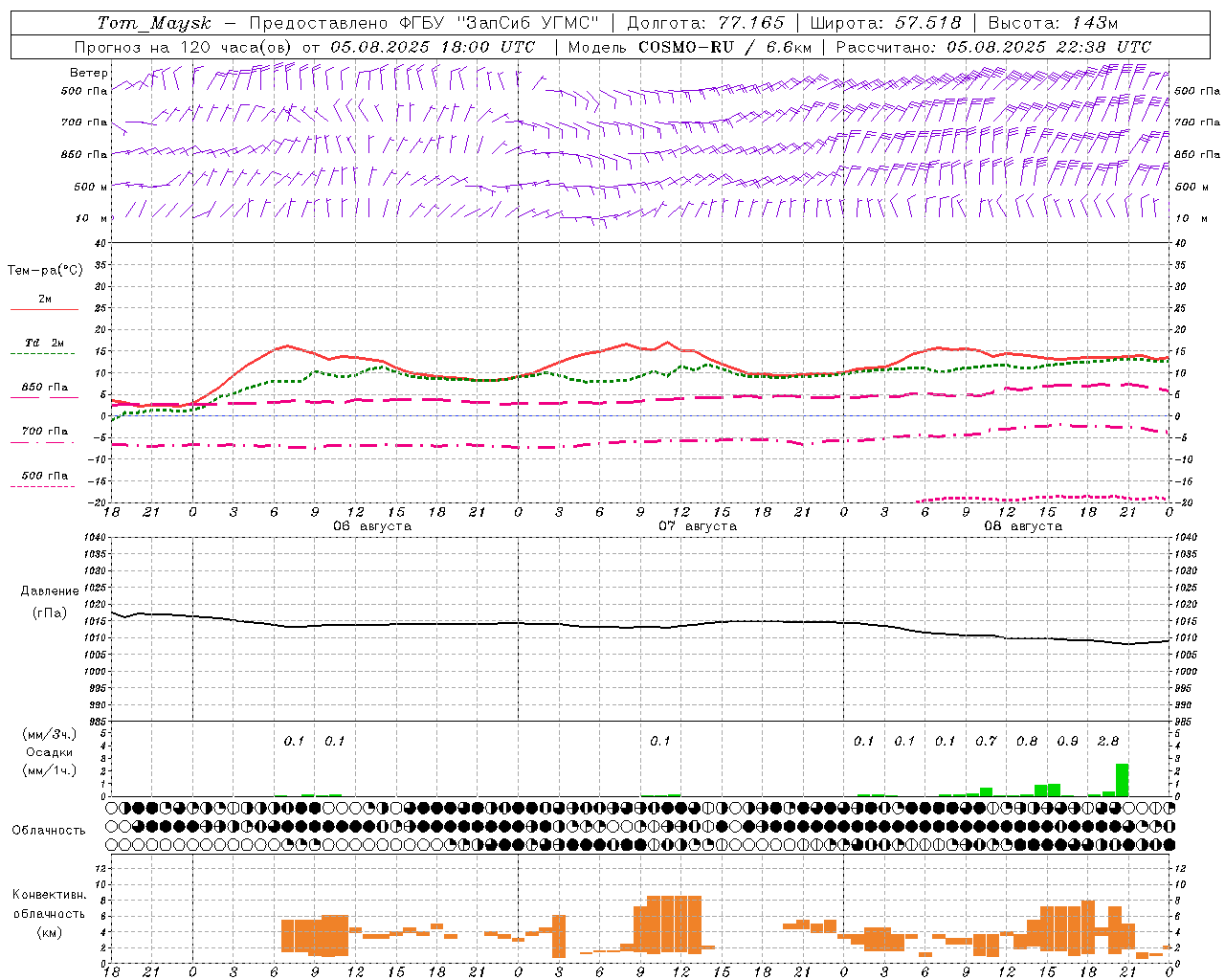Viewport: 1225px width, 980px height.
Task: Click the Модель COSMO-RU / 6.6км text
Action: point(689,47)
